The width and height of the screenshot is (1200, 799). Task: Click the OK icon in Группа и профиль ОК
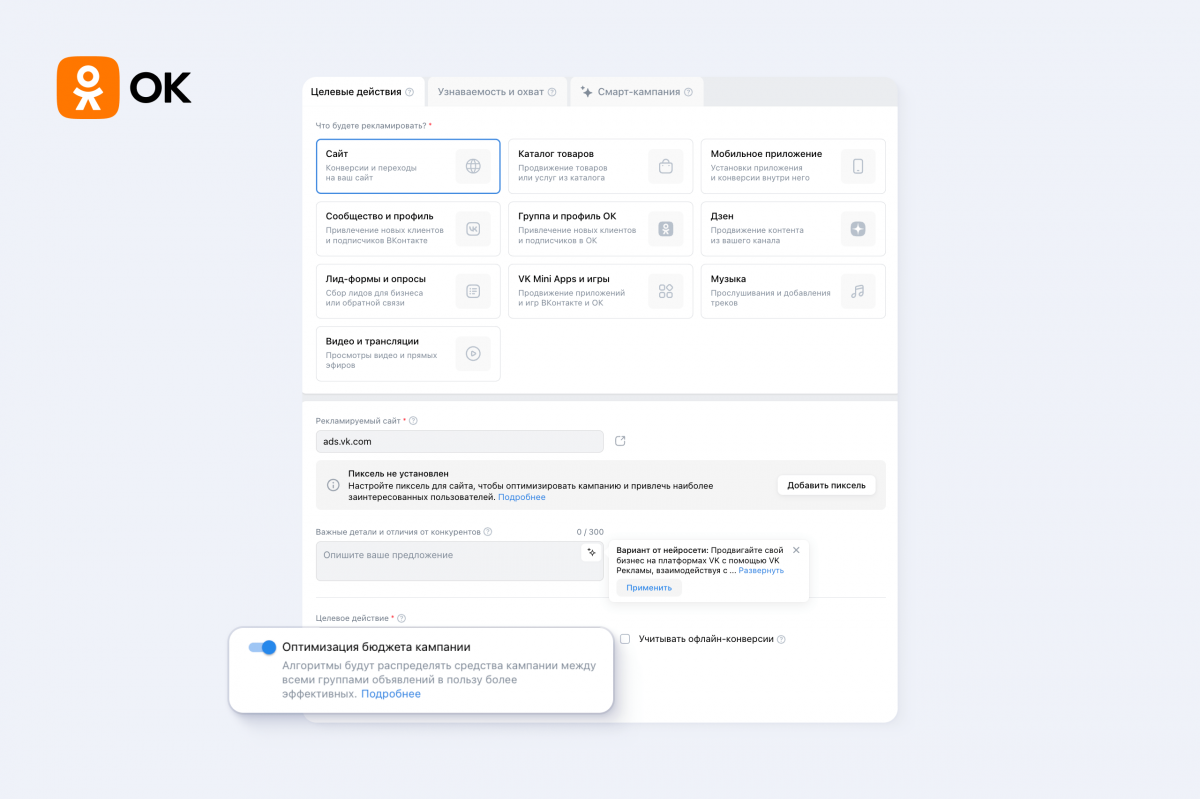(666, 229)
